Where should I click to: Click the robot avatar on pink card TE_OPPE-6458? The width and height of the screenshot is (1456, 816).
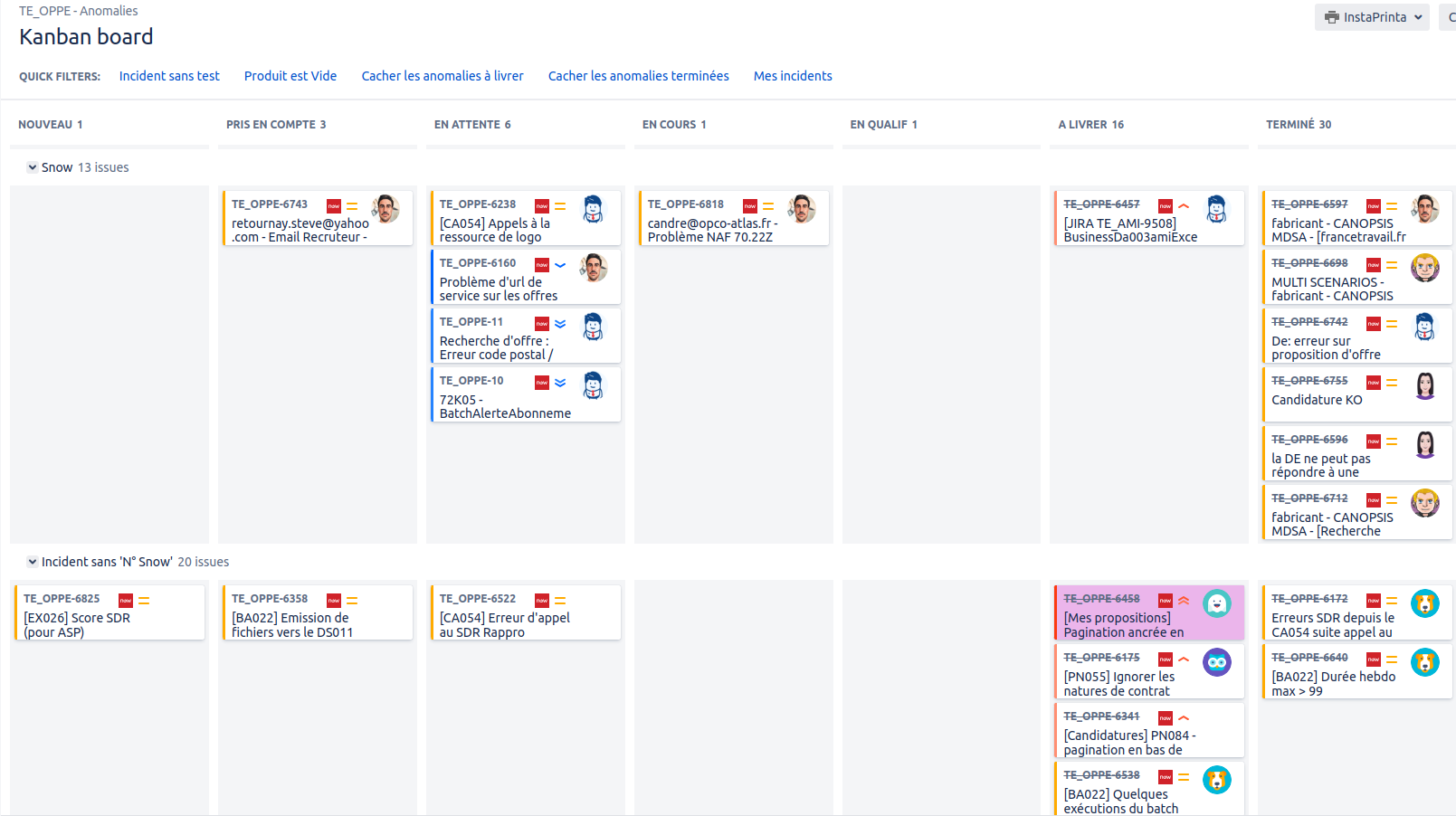coord(1216,602)
